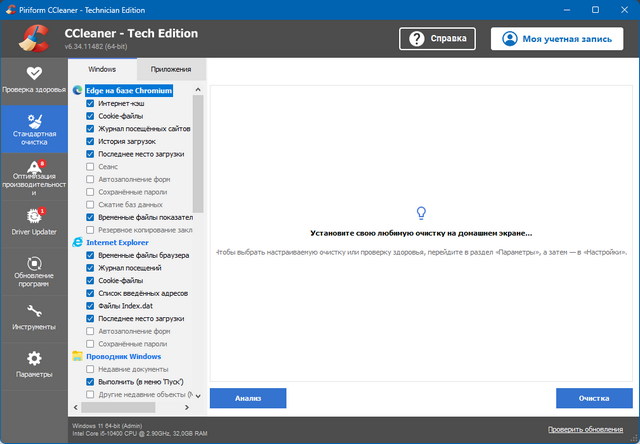Screen dimensions: 640x444
Task: Uncheck the Интернет-кэш checkbox under Edge
Action: point(91,103)
